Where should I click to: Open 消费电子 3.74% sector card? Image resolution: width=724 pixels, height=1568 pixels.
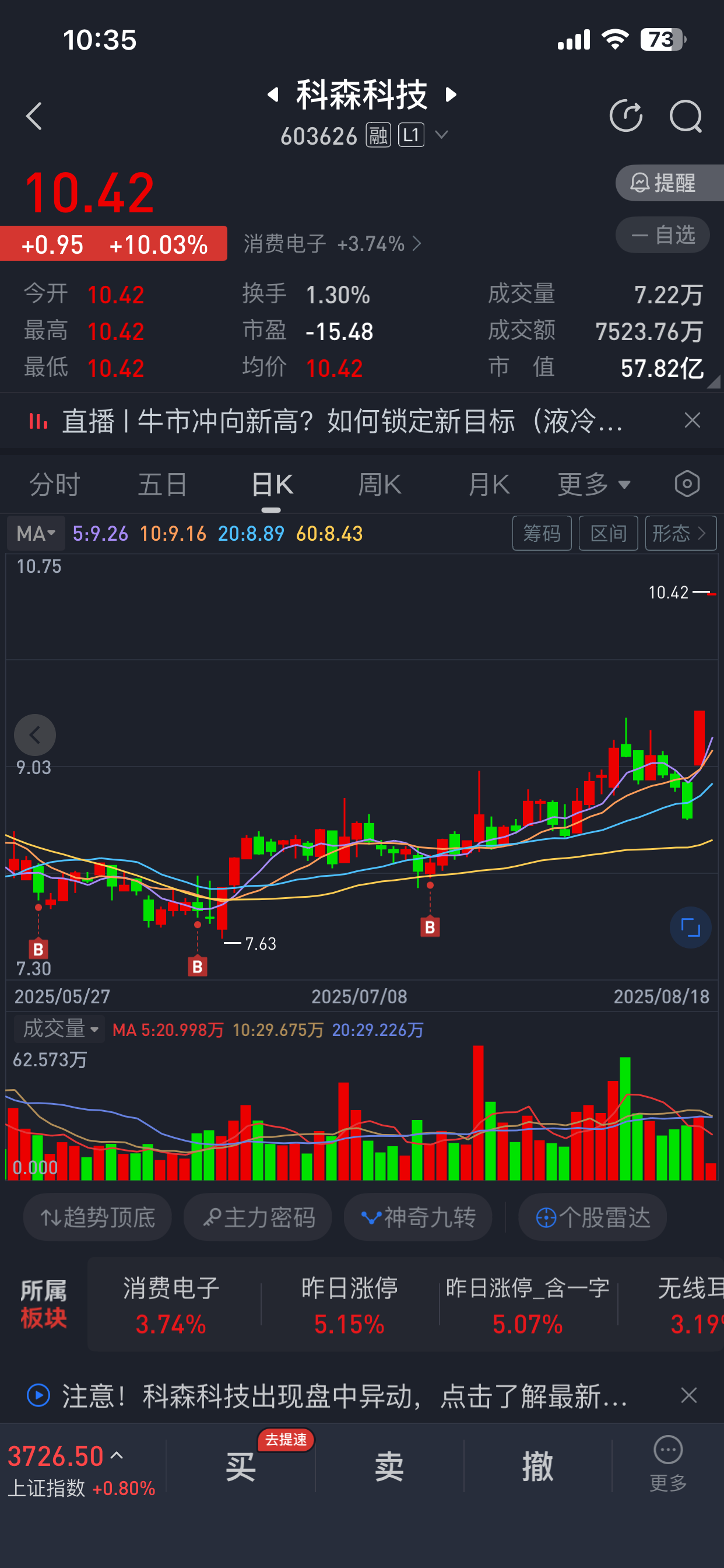click(171, 1305)
